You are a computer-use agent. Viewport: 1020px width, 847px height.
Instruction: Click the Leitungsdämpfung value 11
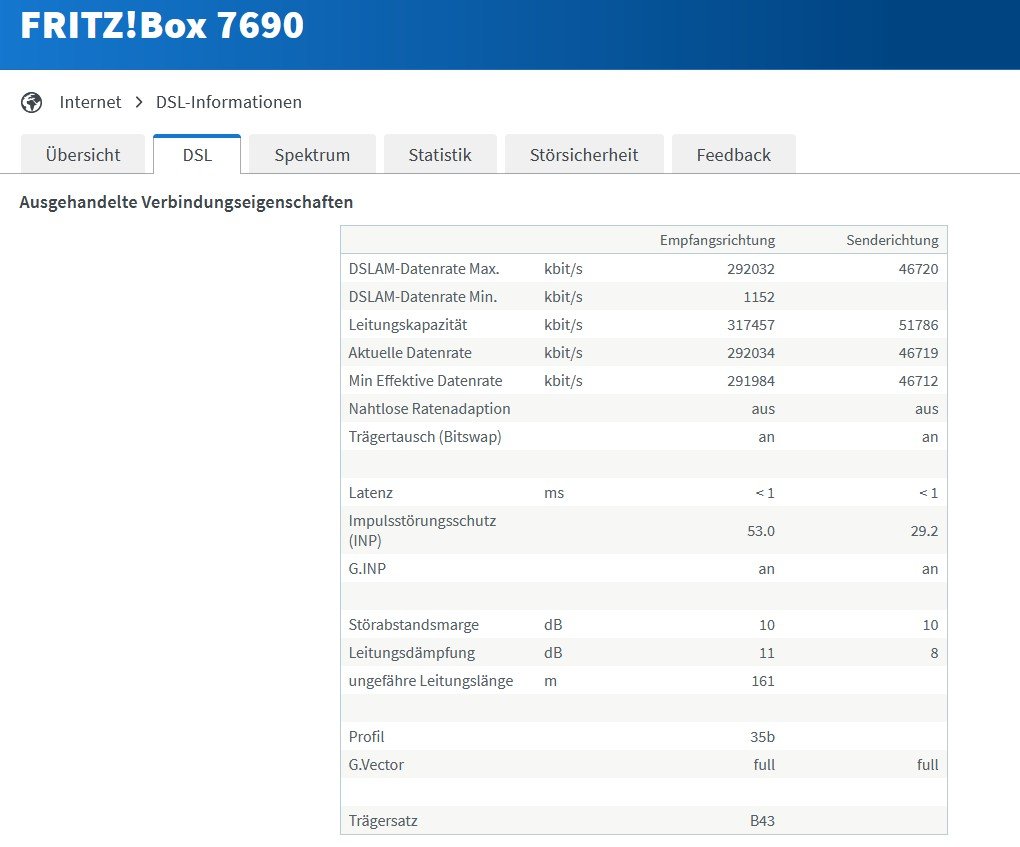click(x=766, y=652)
